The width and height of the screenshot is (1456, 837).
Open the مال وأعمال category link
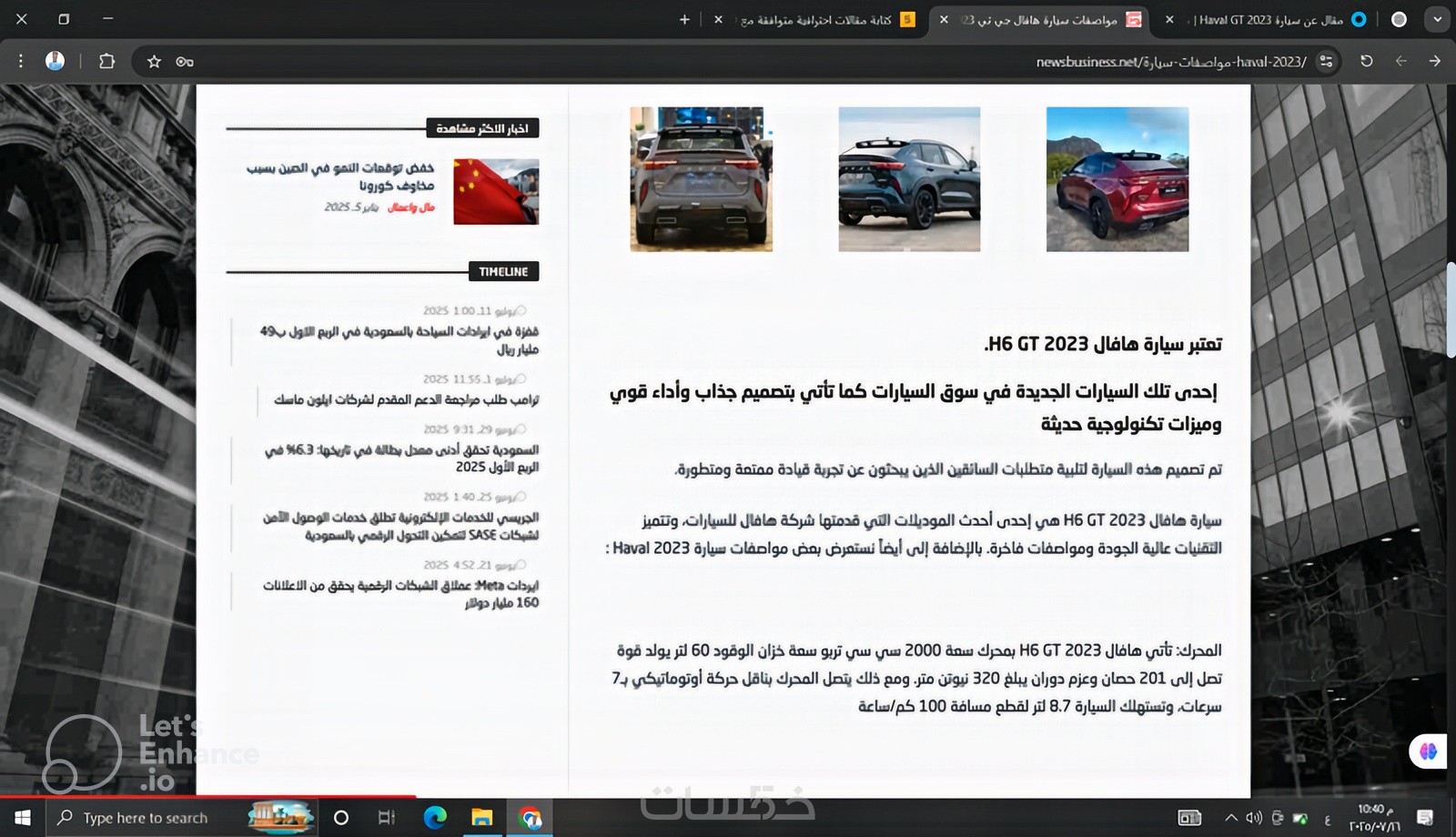[411, 207]
